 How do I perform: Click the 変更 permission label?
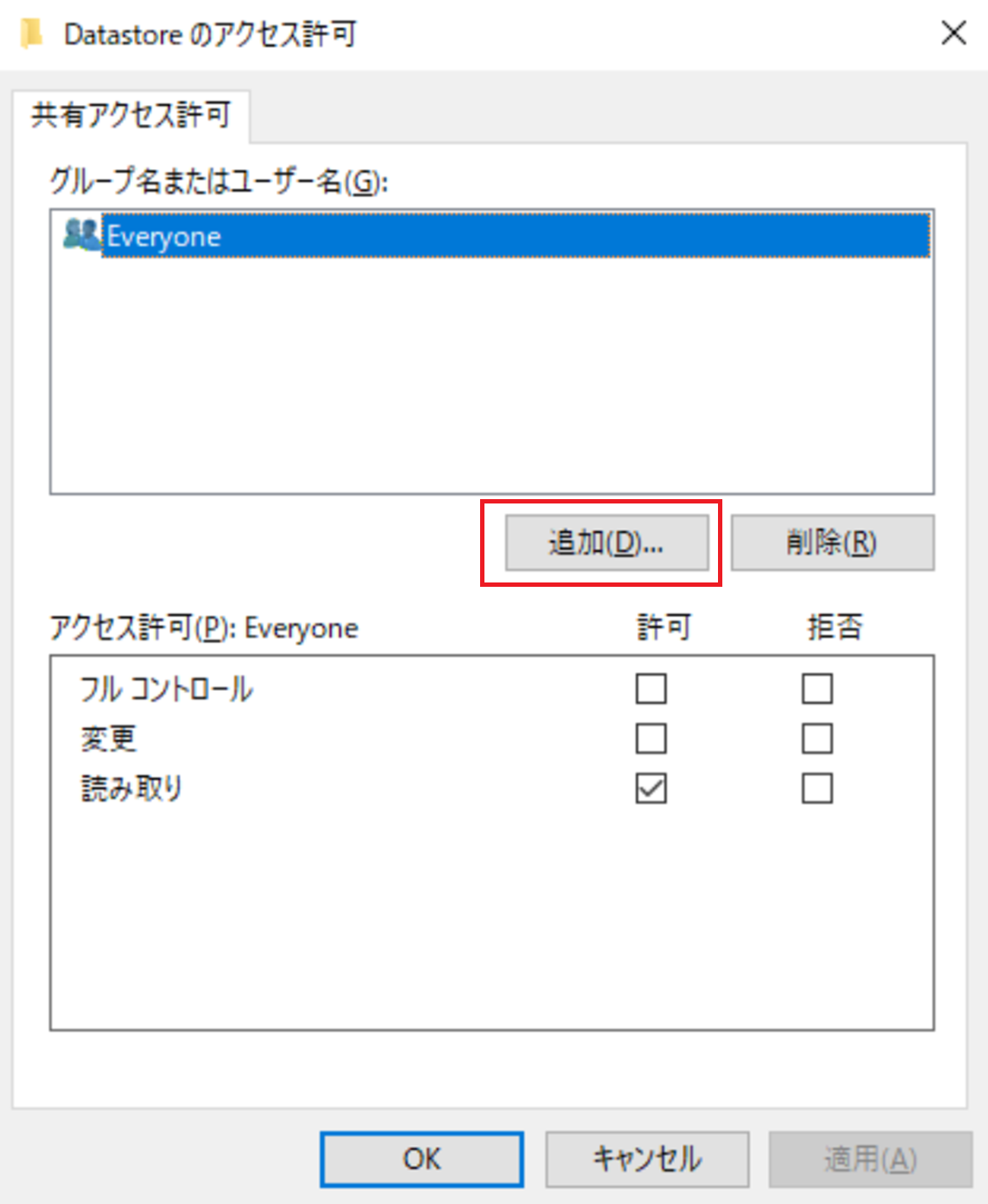coord(109,739)
